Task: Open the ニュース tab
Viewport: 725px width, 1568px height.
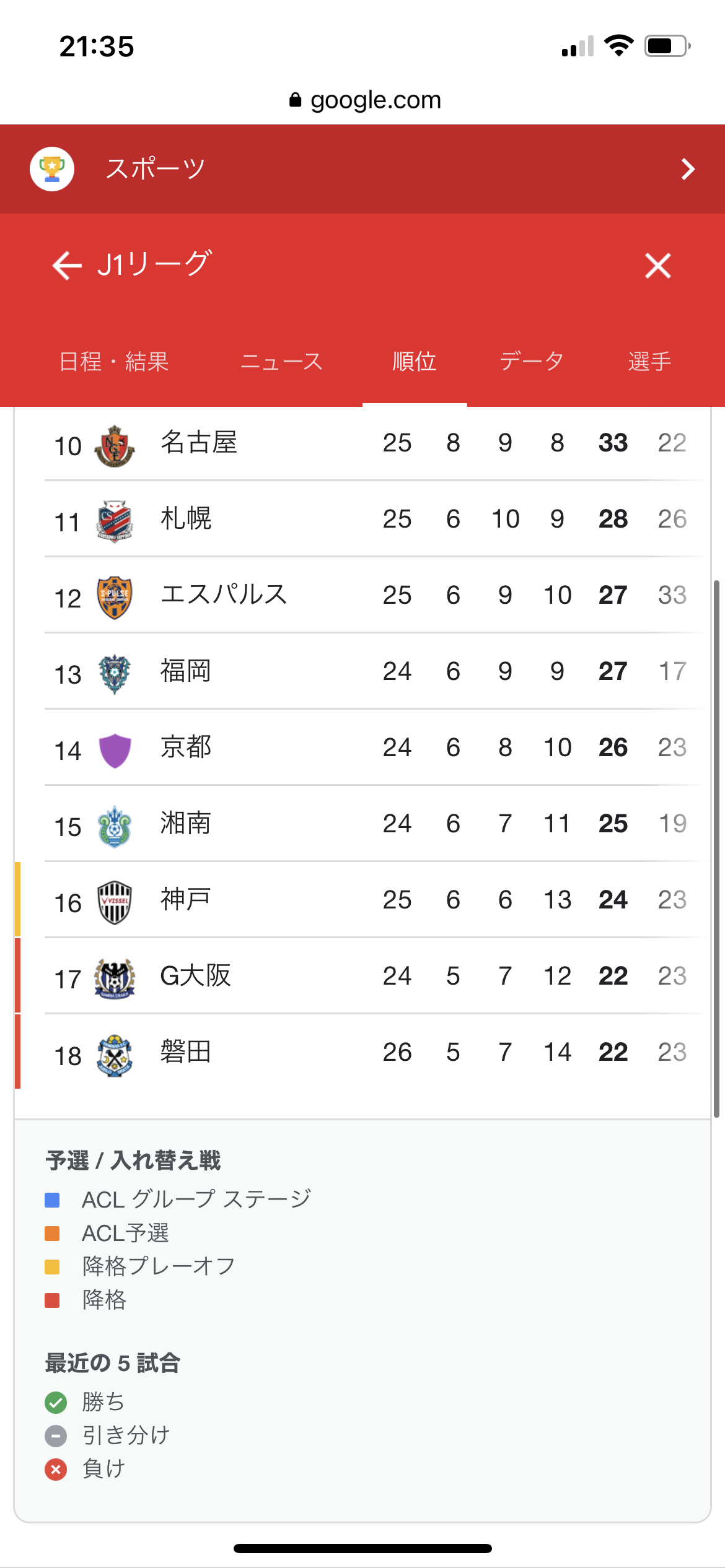Action: [281, 362]
